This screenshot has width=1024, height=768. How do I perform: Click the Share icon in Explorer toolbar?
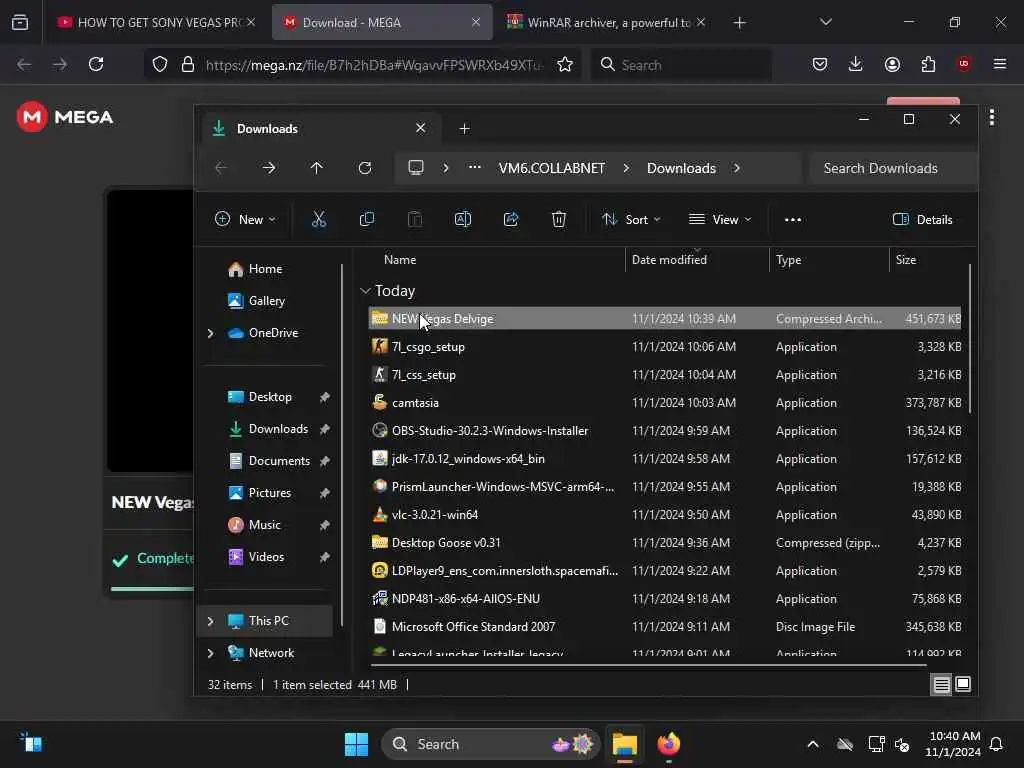click(x=511, y=219)
